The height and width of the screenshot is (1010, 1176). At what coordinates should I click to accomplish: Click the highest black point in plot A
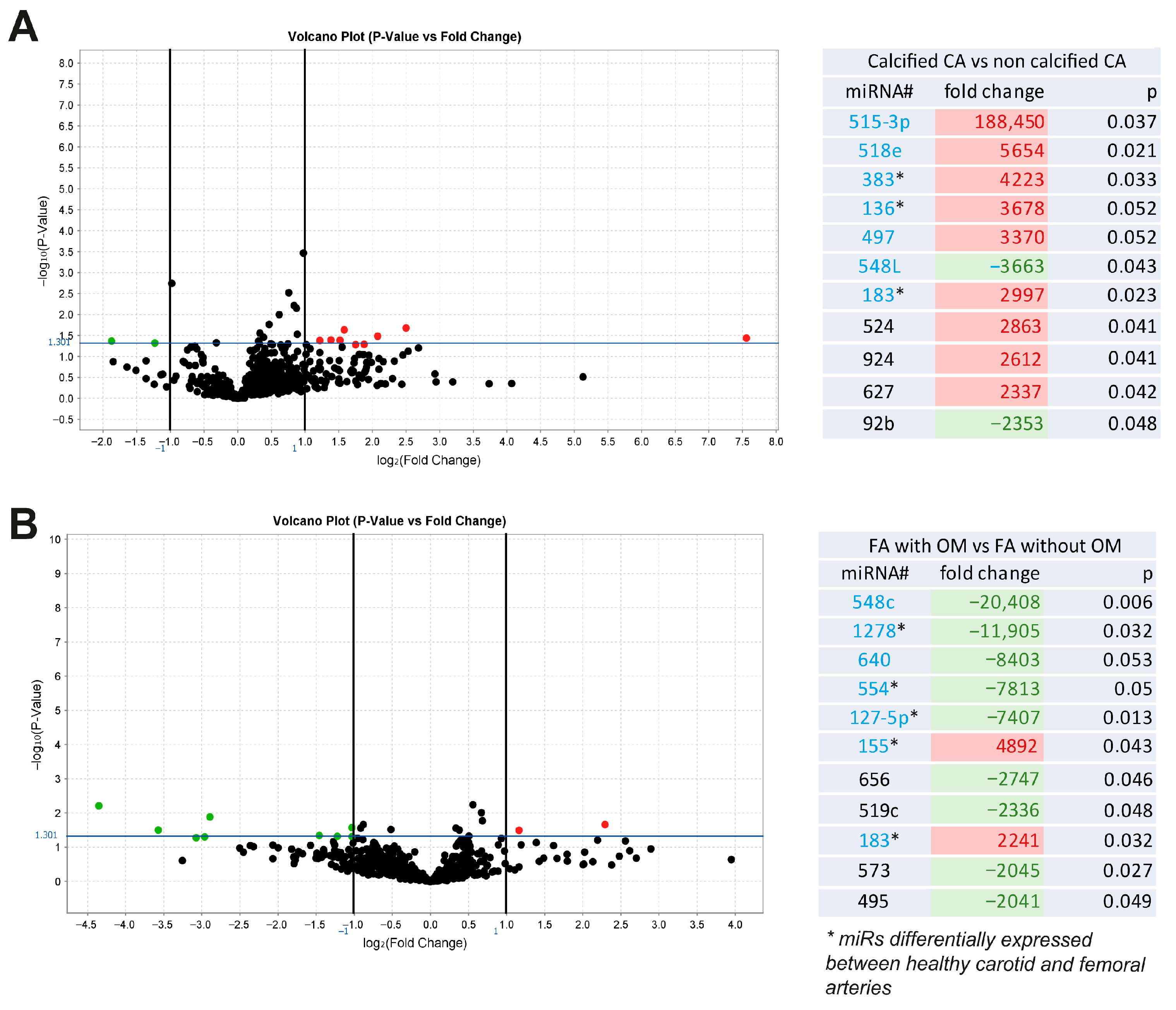(x=303, y=253)
